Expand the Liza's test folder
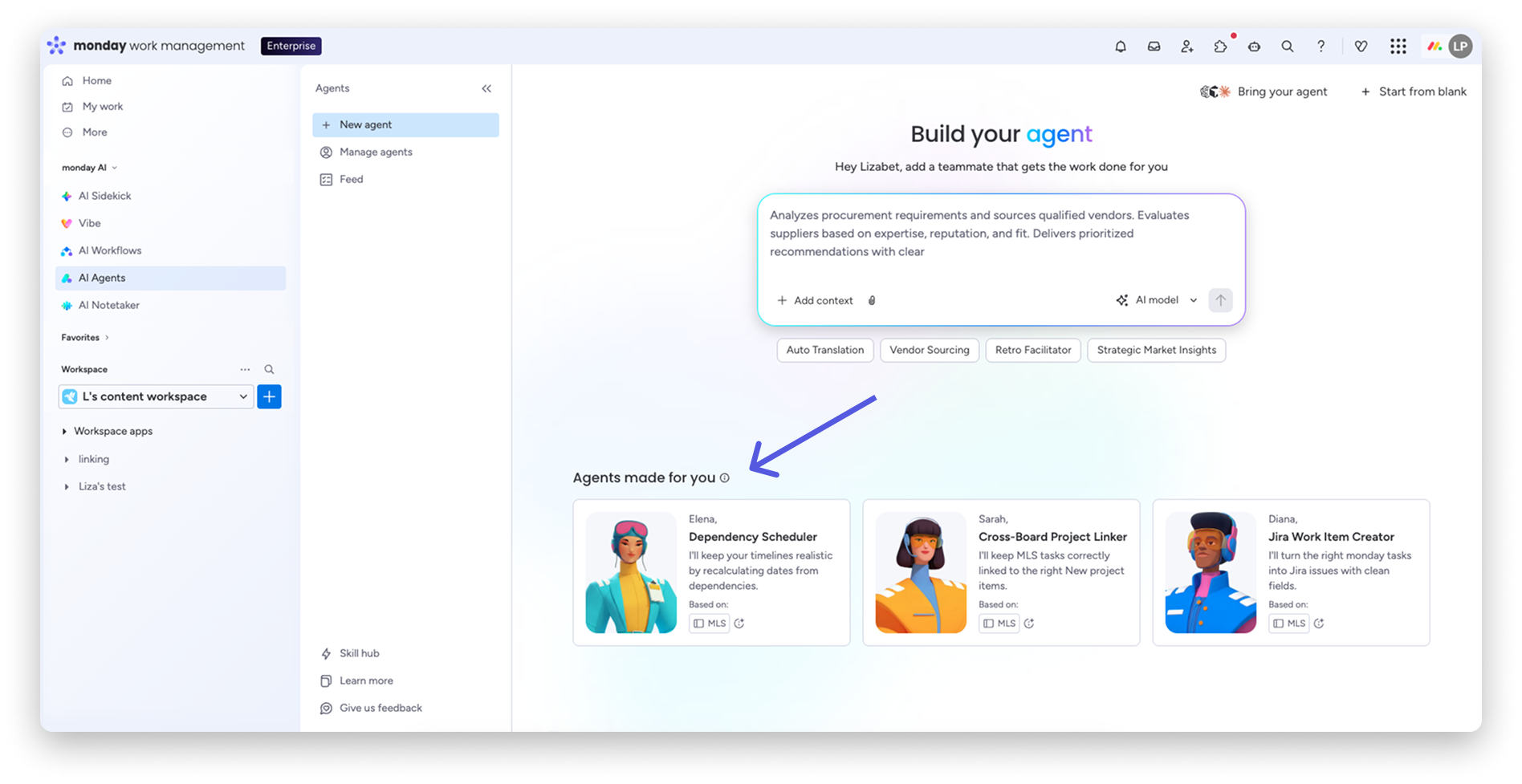The width and height of the screenshot is (1522, 784). (67, 487)
